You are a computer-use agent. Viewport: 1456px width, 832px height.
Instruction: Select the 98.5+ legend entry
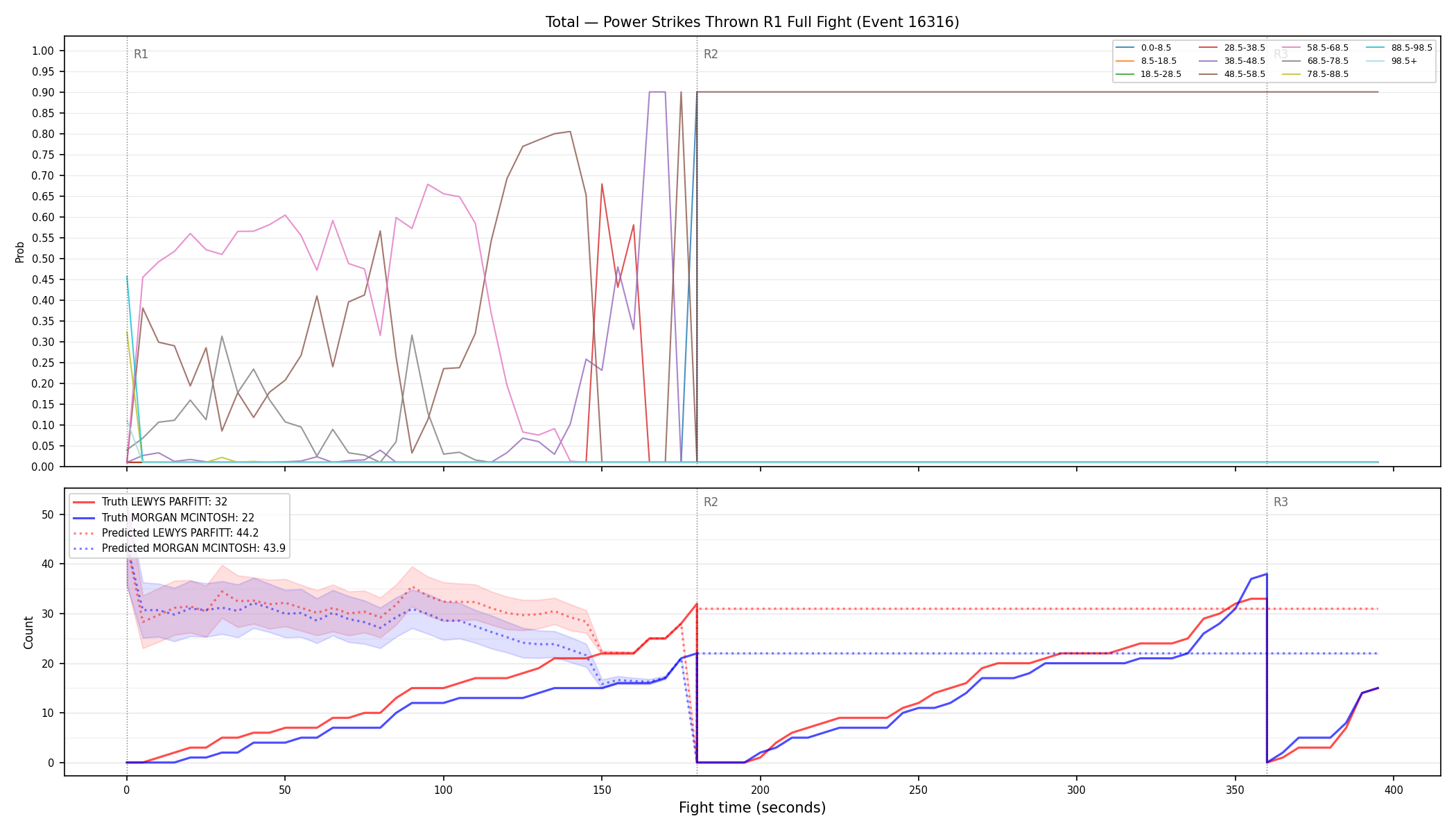click(x=1392, y=61)
